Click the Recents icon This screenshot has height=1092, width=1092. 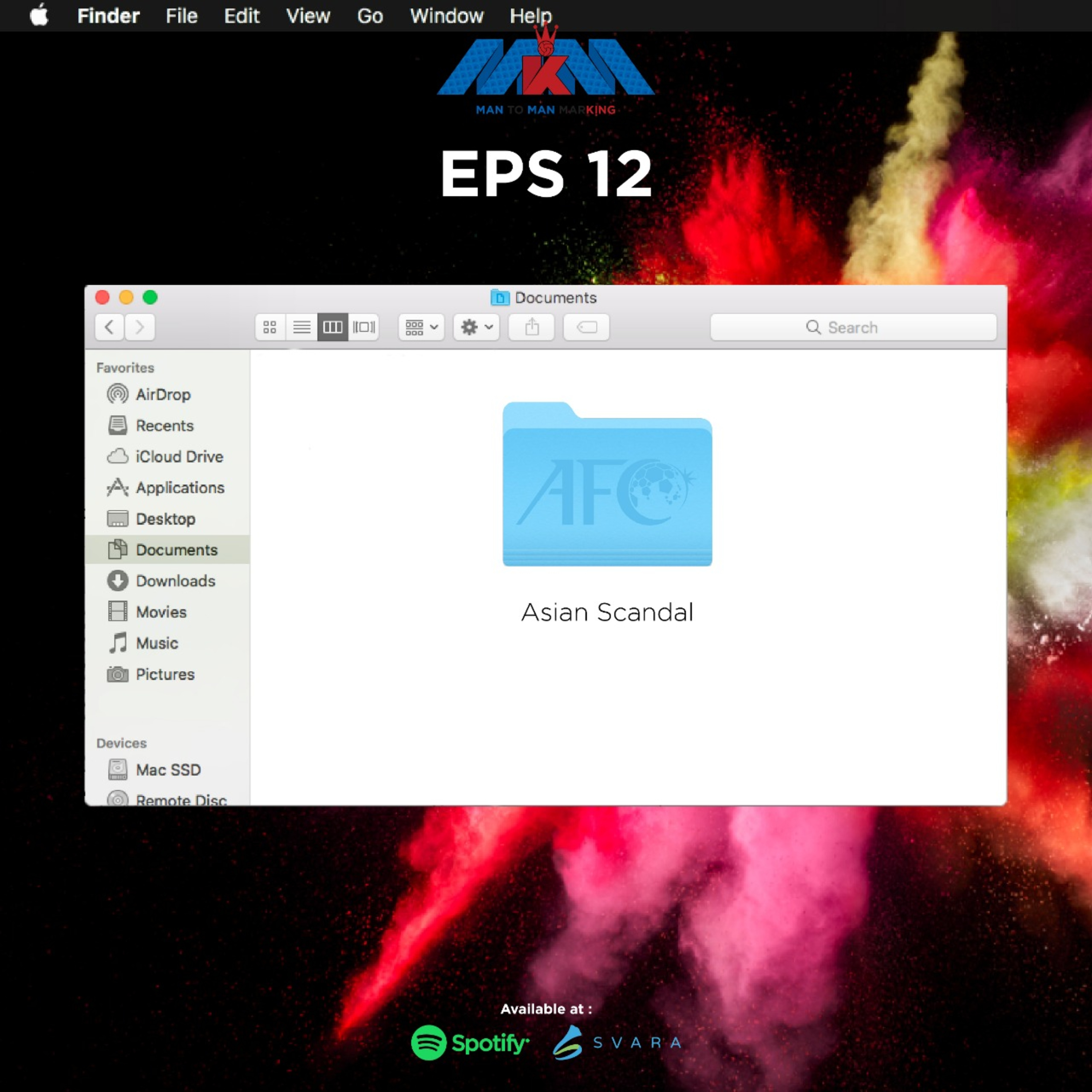[118, 425]
